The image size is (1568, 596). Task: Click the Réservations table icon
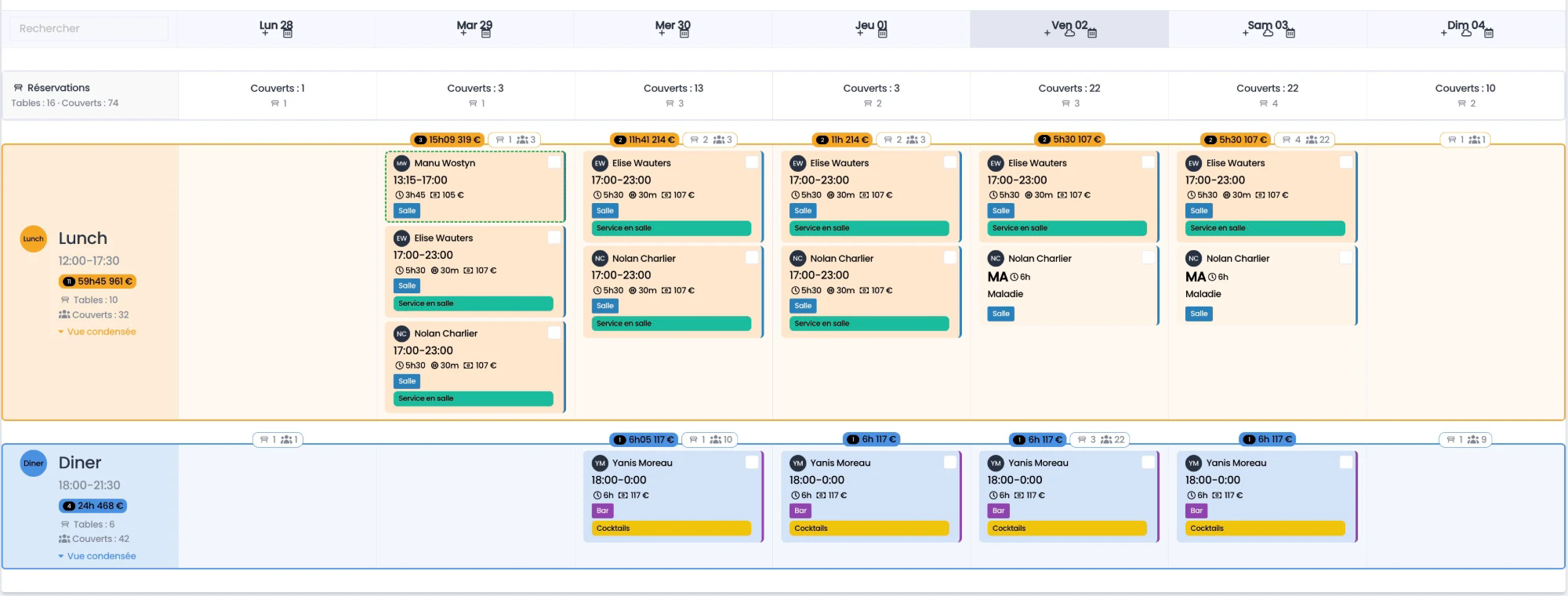(18, 88)
